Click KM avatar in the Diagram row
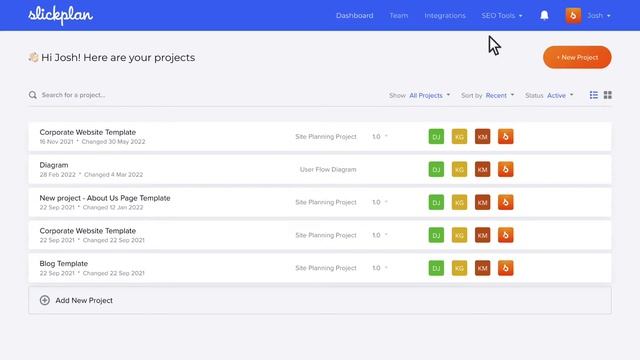 pyautogui.click(x=482, y=169)
